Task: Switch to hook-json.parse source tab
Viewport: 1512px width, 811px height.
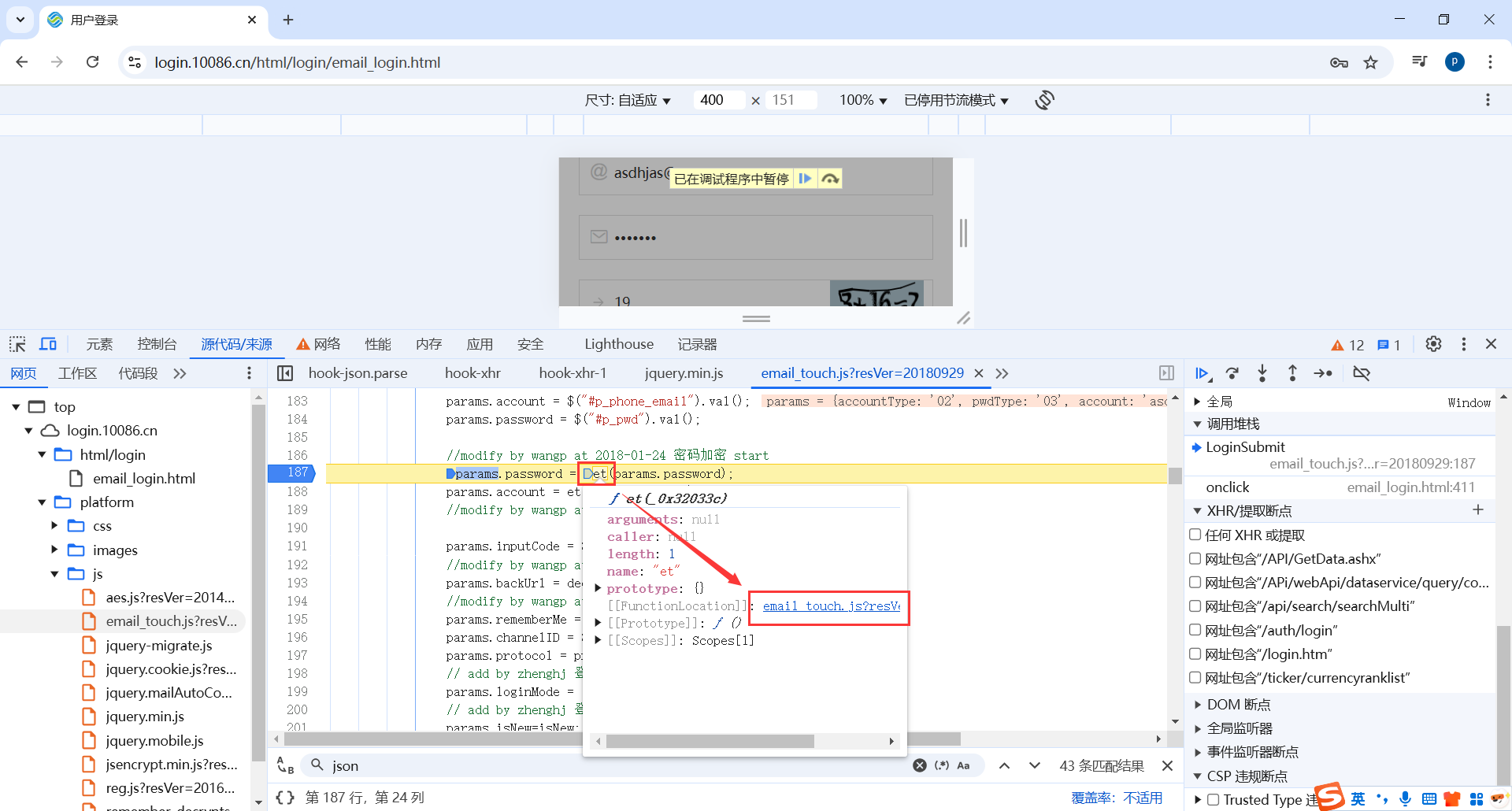Action: point(358,373)
